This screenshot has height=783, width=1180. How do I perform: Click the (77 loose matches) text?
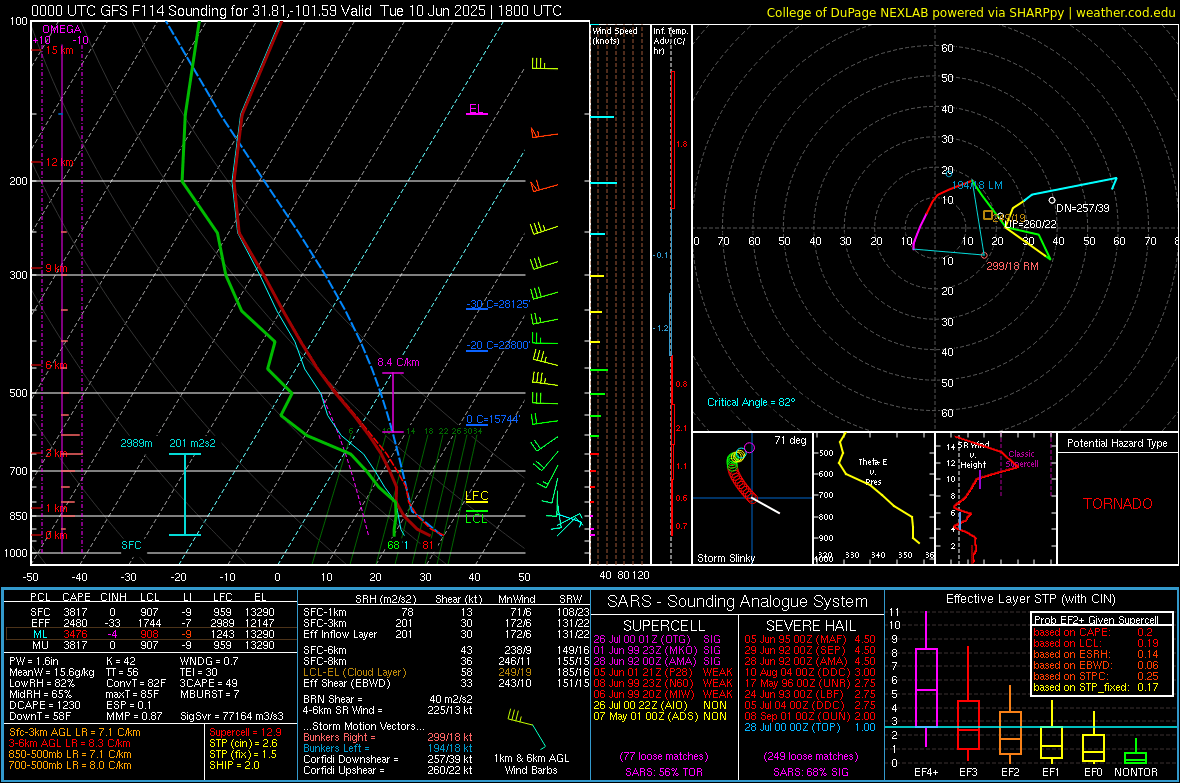(664, 757)
